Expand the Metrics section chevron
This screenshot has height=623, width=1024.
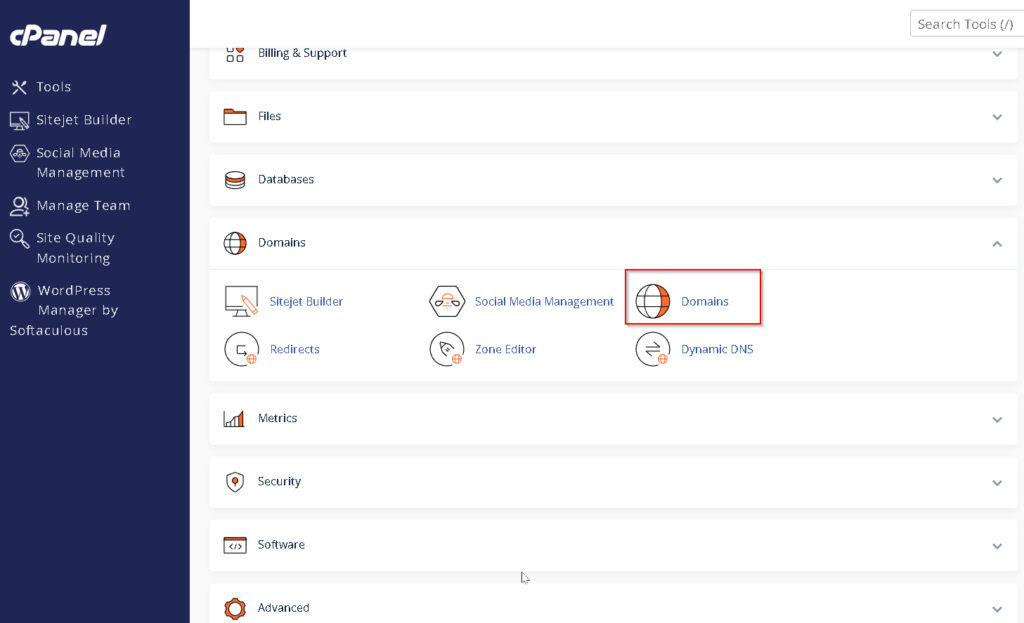click(x=997, y=419)
